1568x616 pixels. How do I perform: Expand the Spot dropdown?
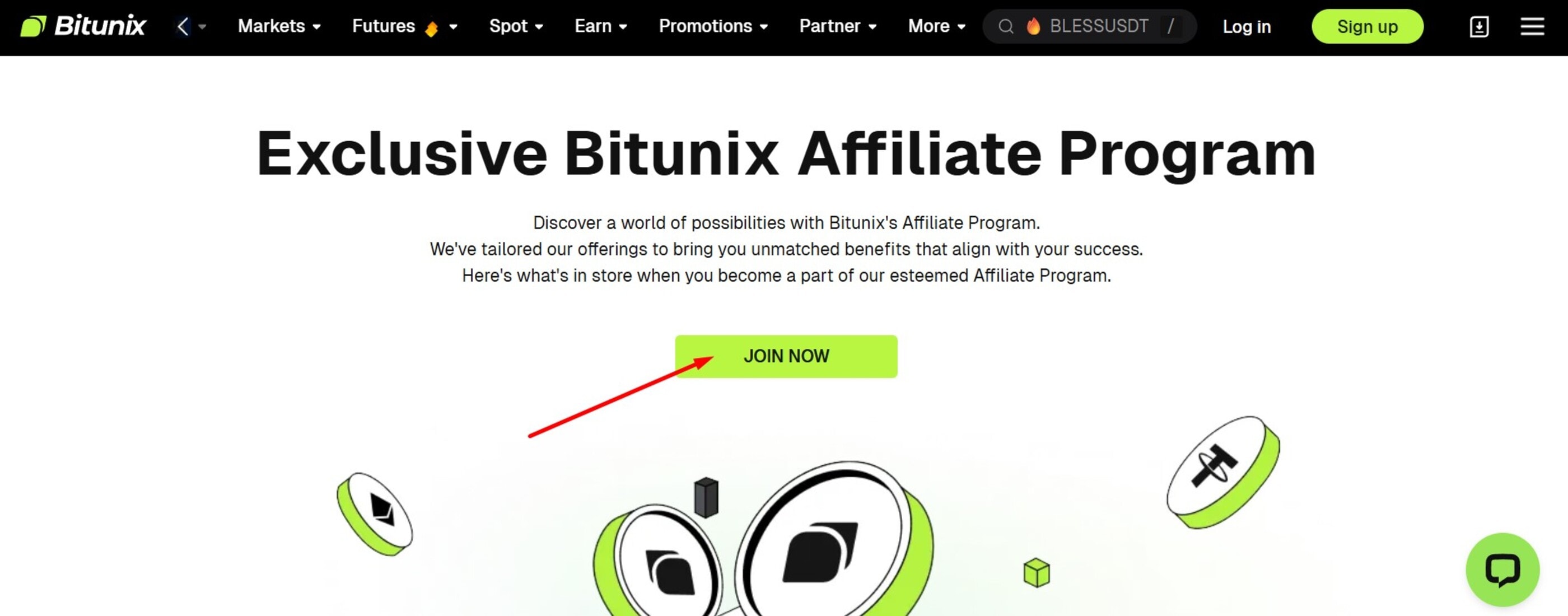pos(516,26)
